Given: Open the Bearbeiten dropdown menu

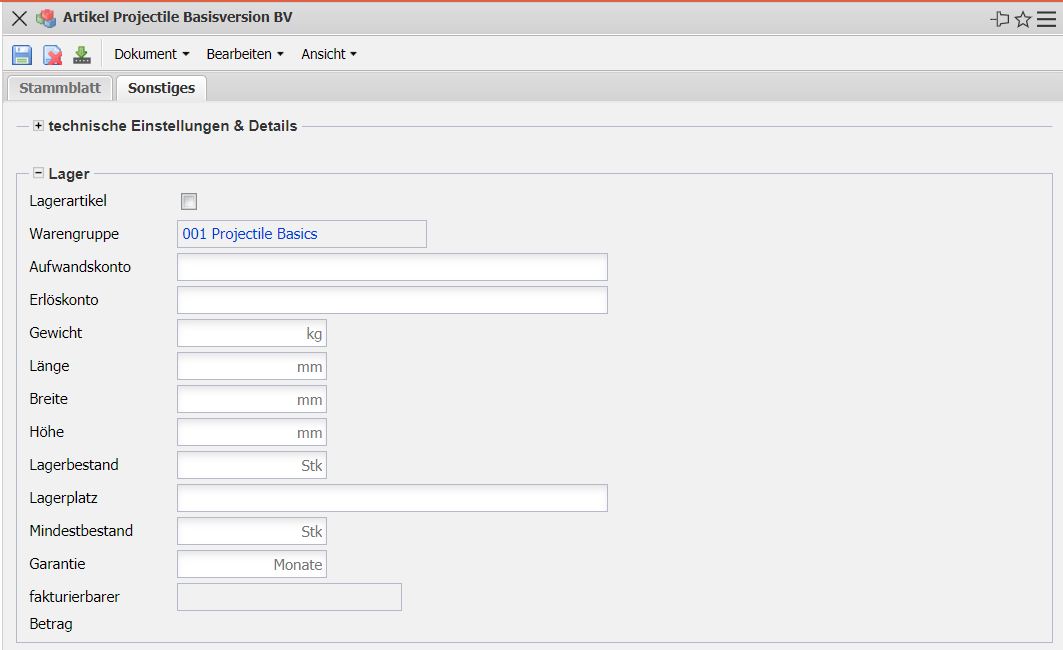Looking at the screenshot, I should 245,54.
